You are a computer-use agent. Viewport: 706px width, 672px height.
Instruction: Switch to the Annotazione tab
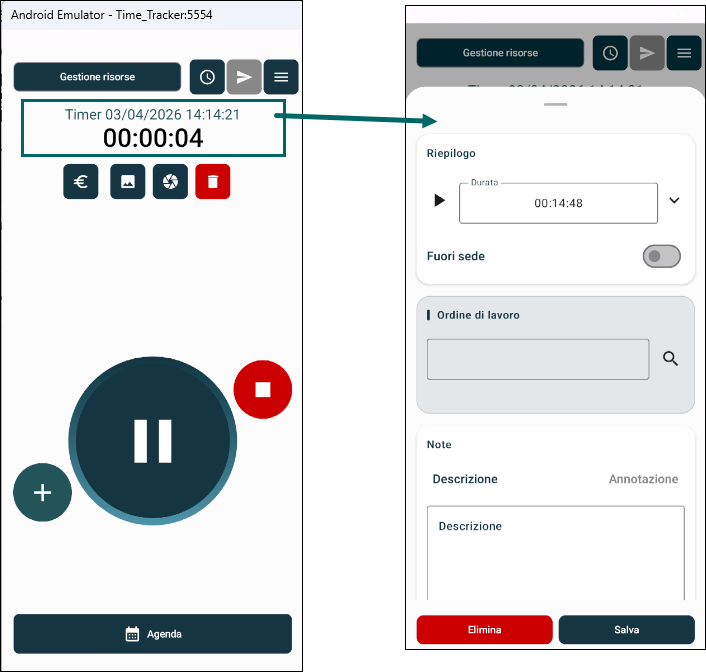point(643,479)
